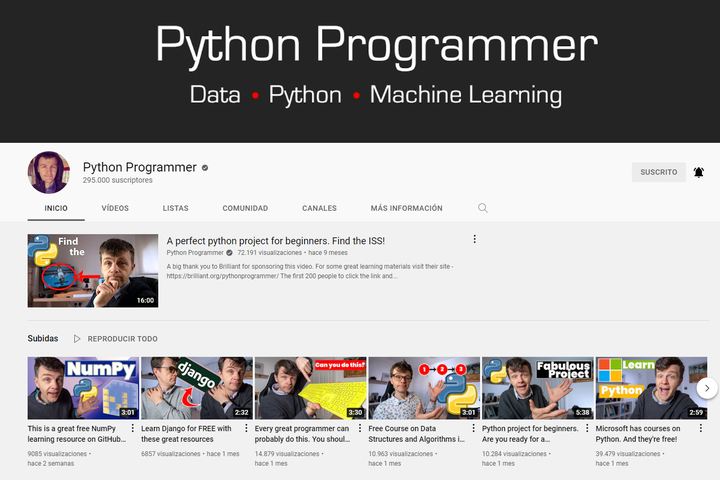Click the featured video description text
The height and width of the screenshot is (480, 720).
[310, 271]
